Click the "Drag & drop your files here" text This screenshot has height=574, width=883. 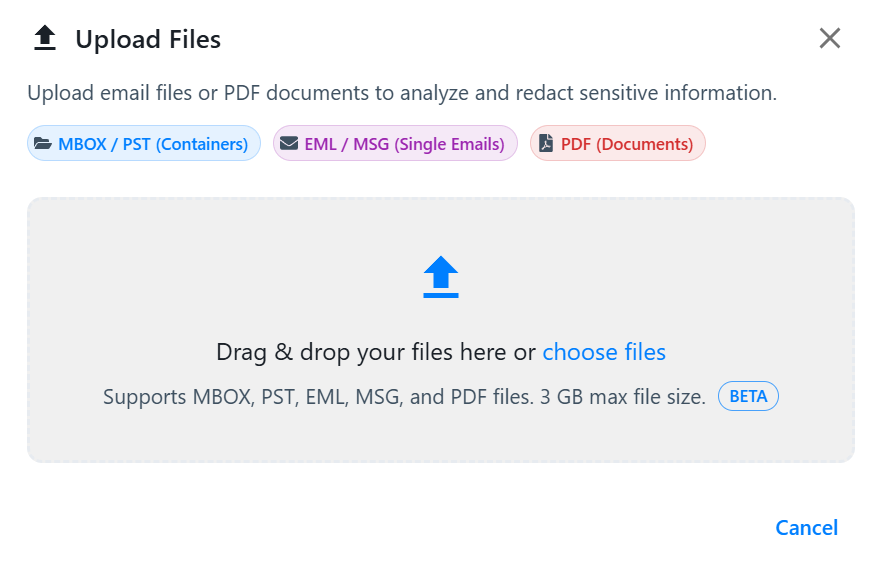[x=376, y=352]
